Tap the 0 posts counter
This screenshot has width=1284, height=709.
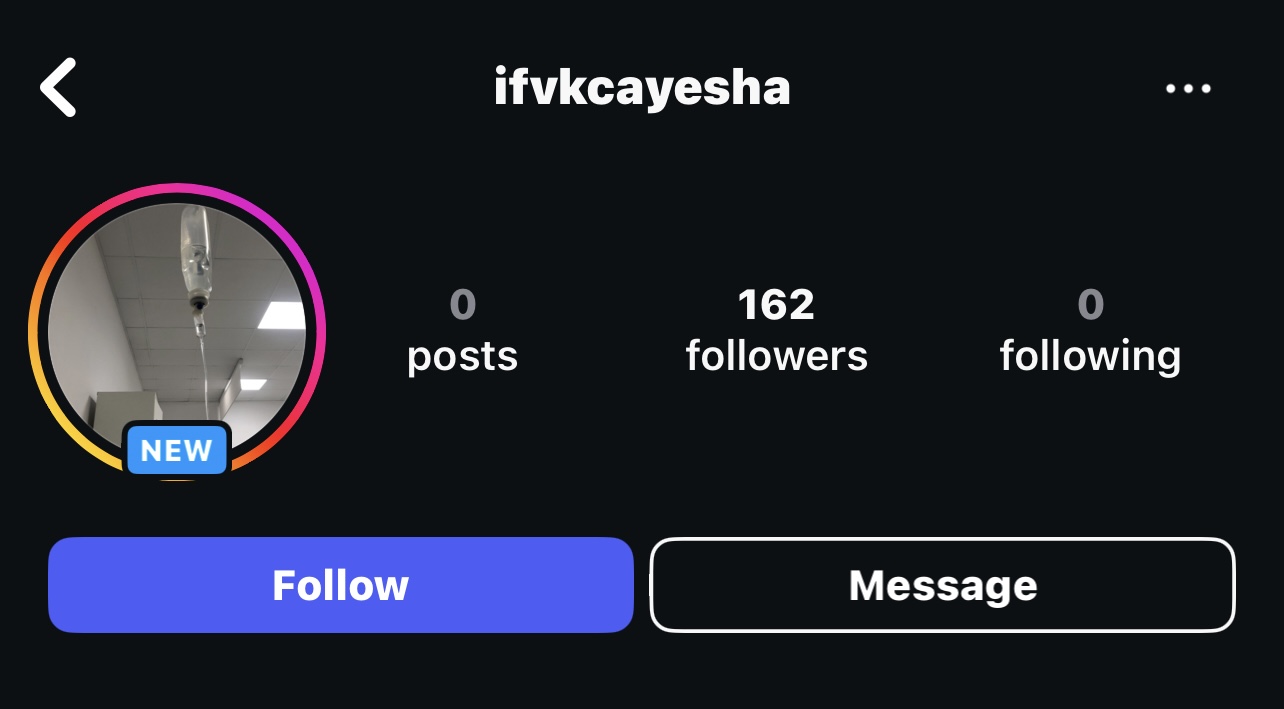(x=462, y=330)
